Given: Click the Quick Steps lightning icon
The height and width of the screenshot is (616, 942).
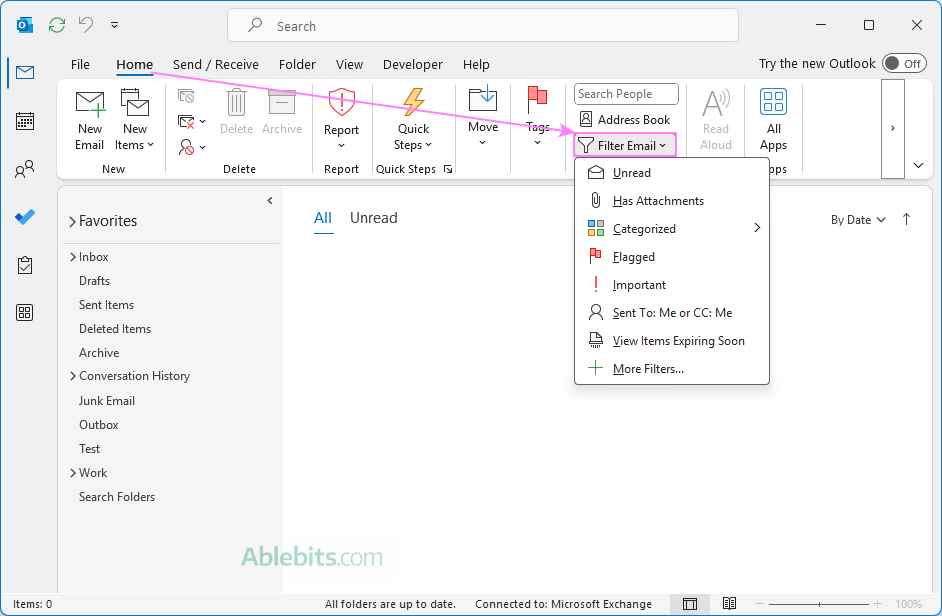Looking at the screenshot, I should tap(413, 103).
